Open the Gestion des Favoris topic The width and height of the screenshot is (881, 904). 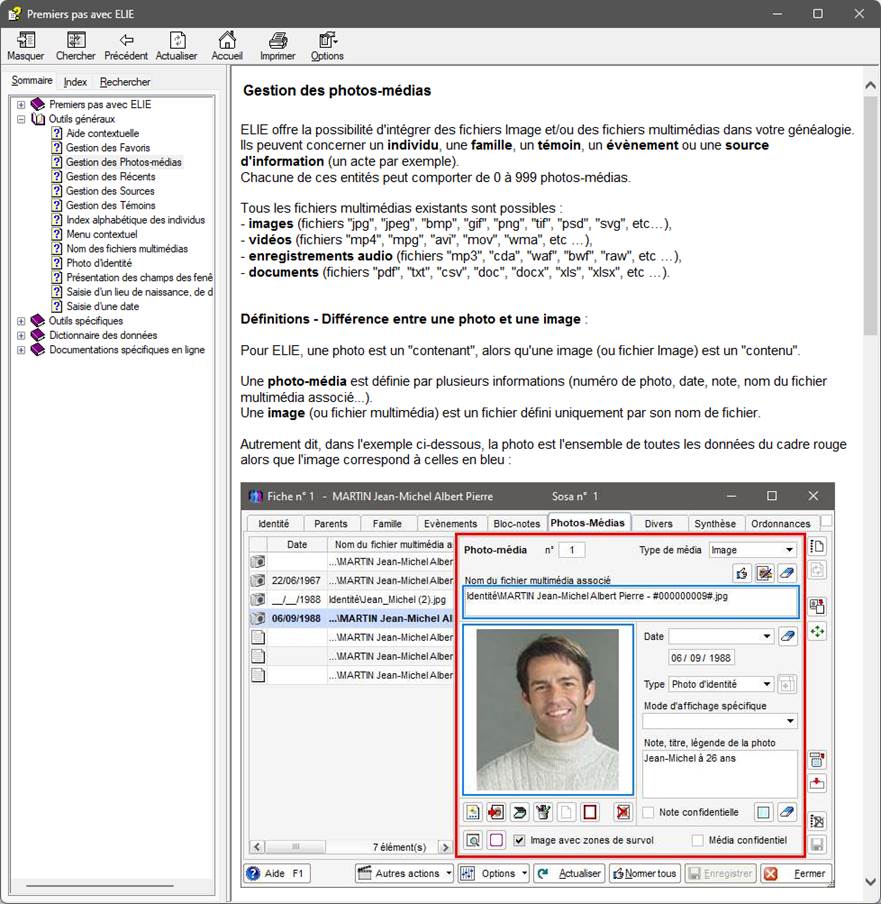pos(108,148)
